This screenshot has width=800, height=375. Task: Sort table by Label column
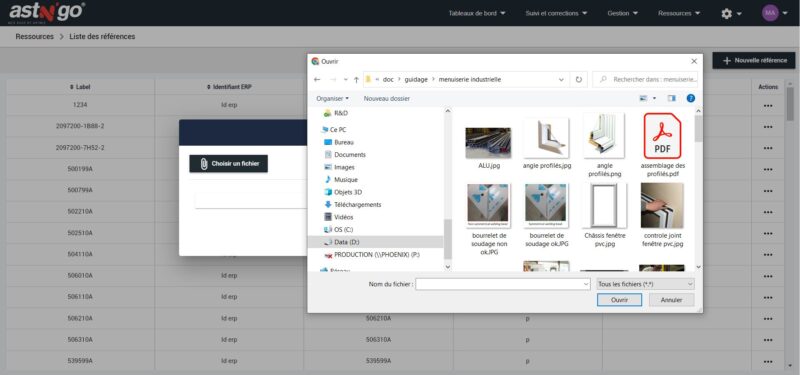[80, 87]
